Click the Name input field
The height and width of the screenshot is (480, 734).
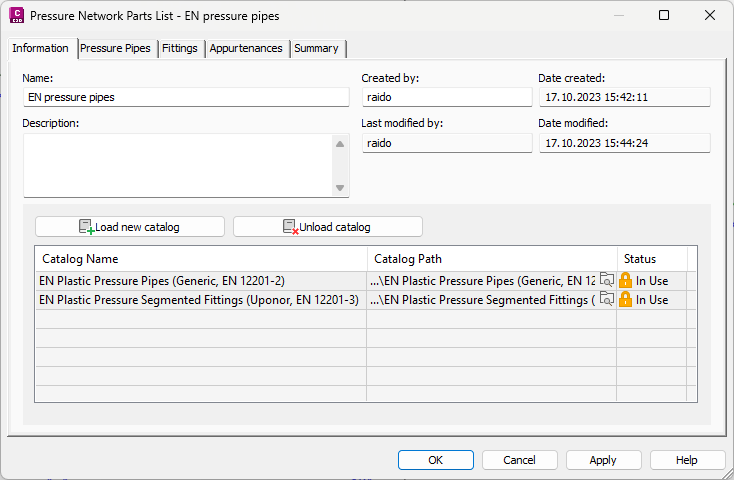click(x=186, y=97)
